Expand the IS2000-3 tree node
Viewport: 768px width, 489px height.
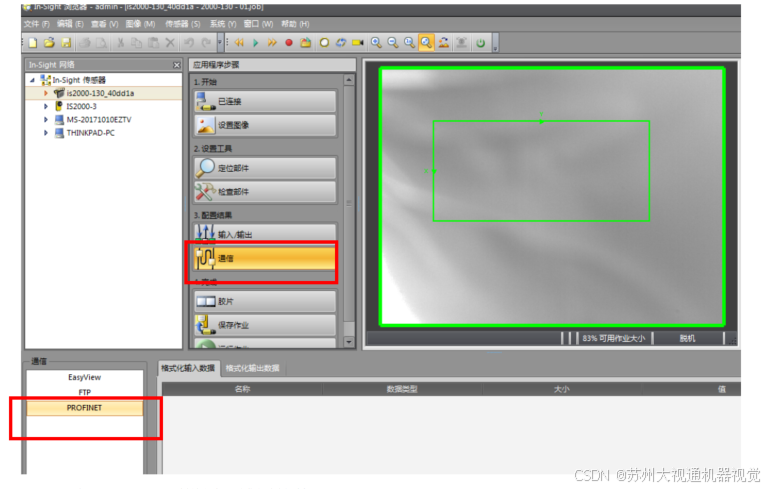46,106
